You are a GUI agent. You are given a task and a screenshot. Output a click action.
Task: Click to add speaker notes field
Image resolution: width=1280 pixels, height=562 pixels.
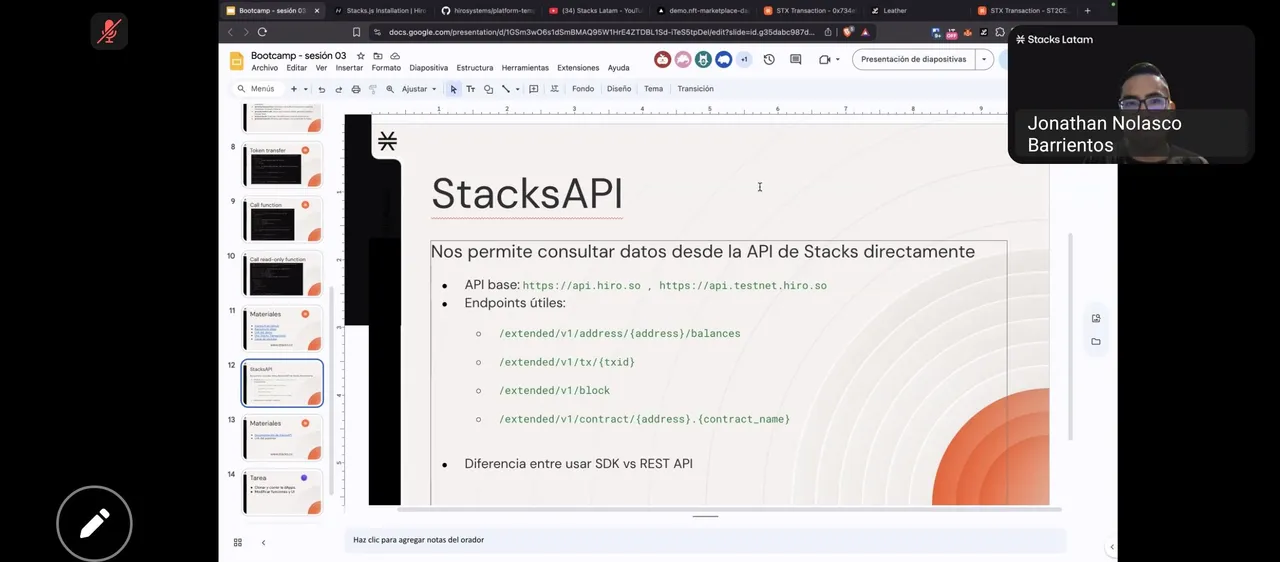705,540
